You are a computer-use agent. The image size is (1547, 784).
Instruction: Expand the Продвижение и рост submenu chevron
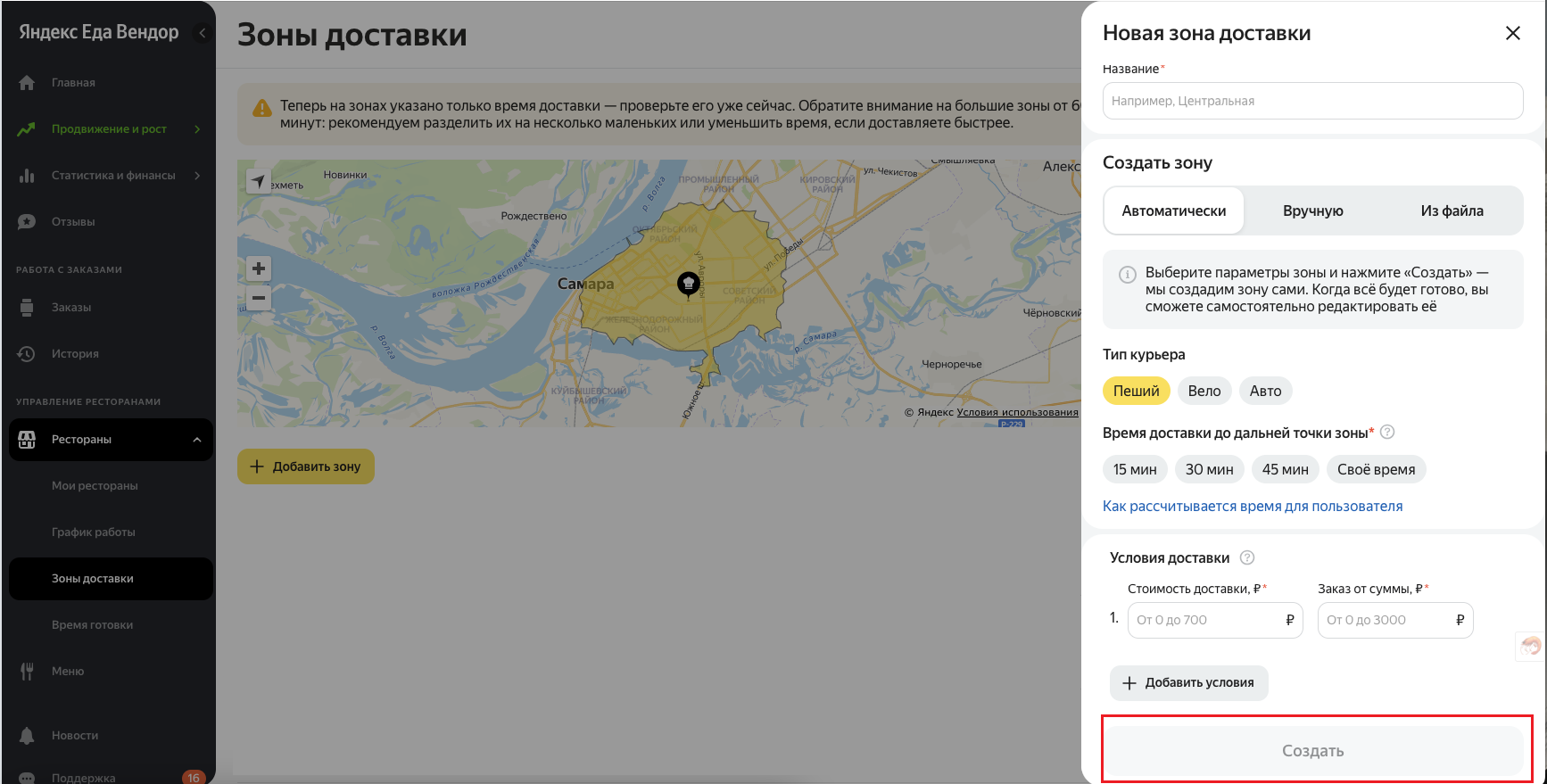(x=197, y=129)
